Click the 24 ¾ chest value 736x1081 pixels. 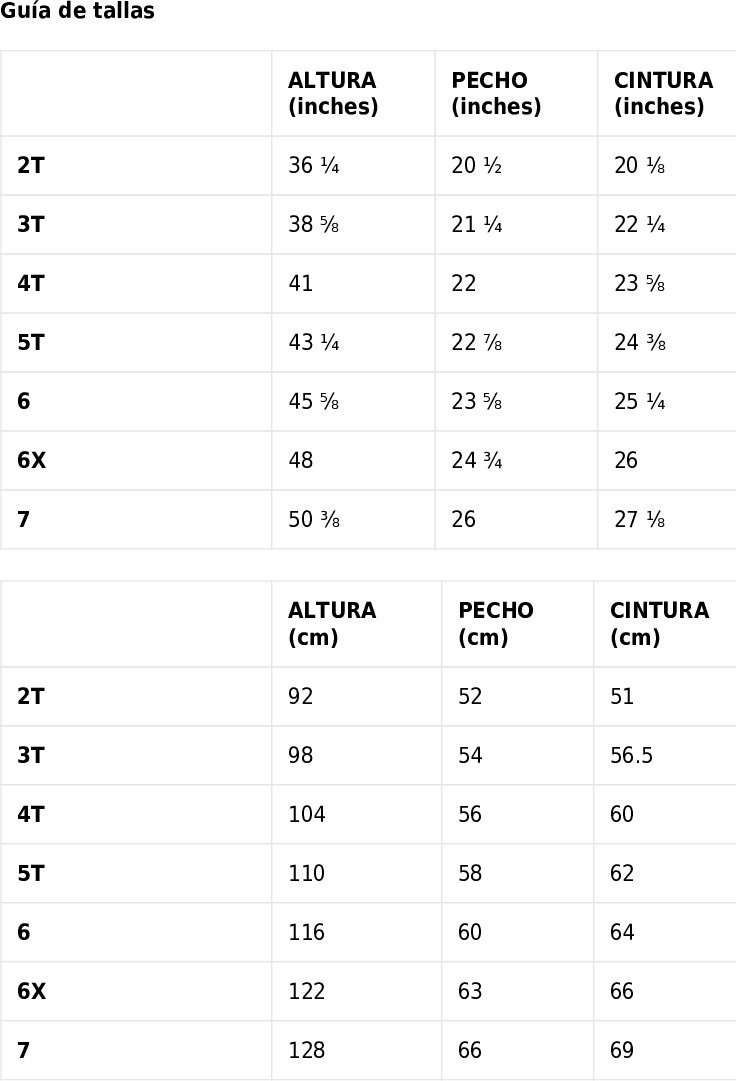[476, 460]
